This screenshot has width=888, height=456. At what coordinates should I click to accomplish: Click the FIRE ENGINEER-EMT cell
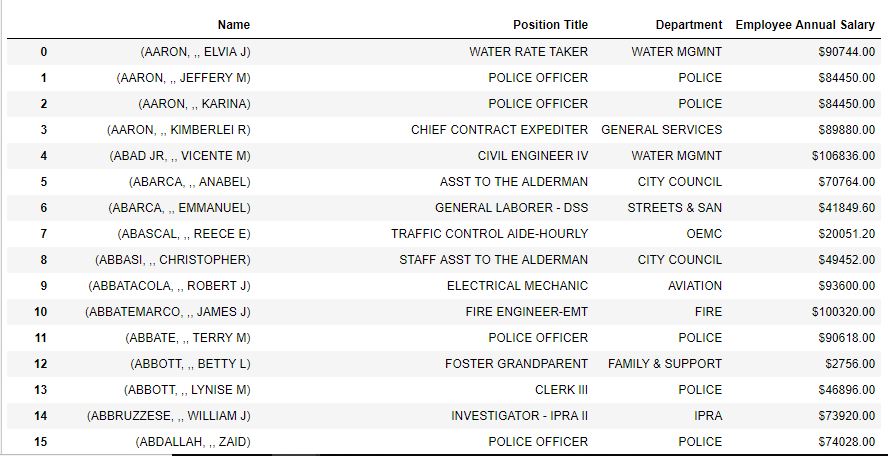(527, 312)
